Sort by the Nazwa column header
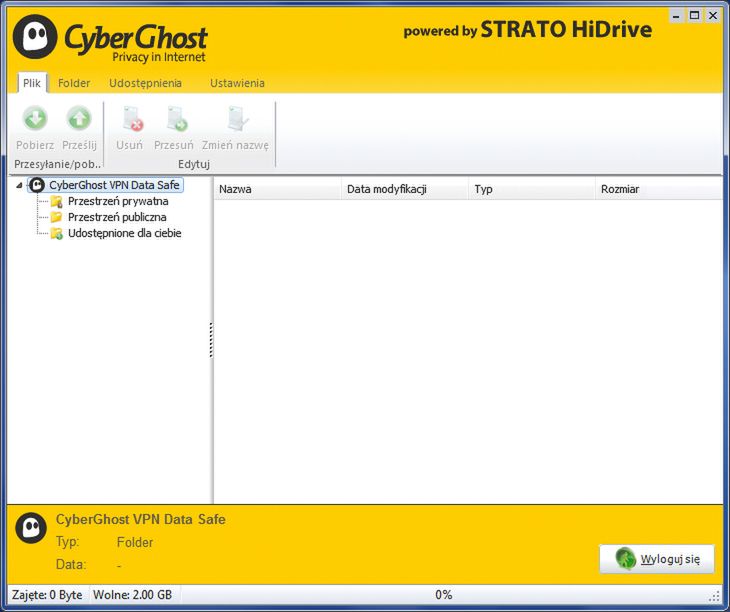Image resolution: width=730 pixels, height=612 pixels. coord(277,189)
